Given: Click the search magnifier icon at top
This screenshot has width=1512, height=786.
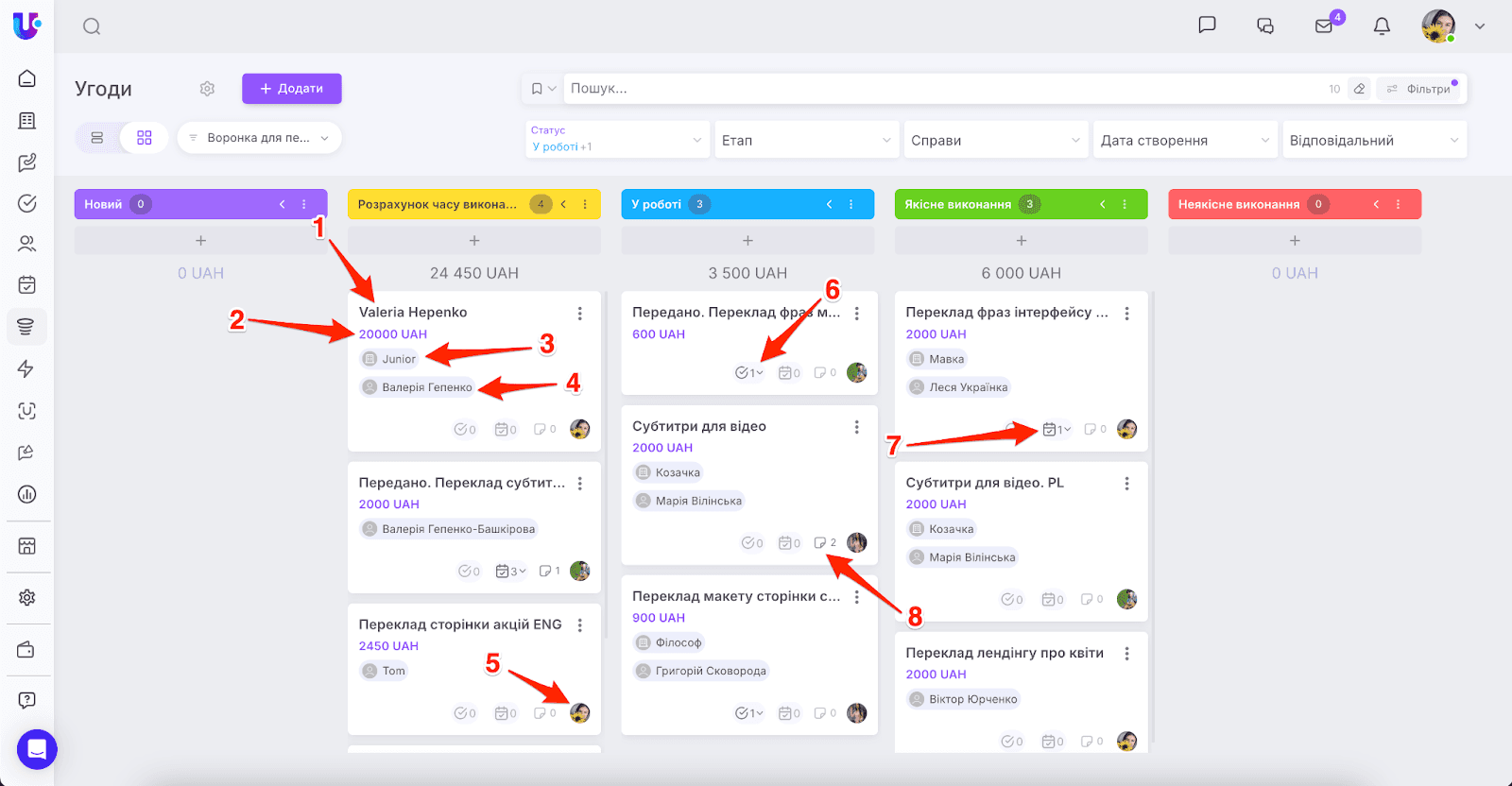Looking at the screenshot, I should (92, 26).
